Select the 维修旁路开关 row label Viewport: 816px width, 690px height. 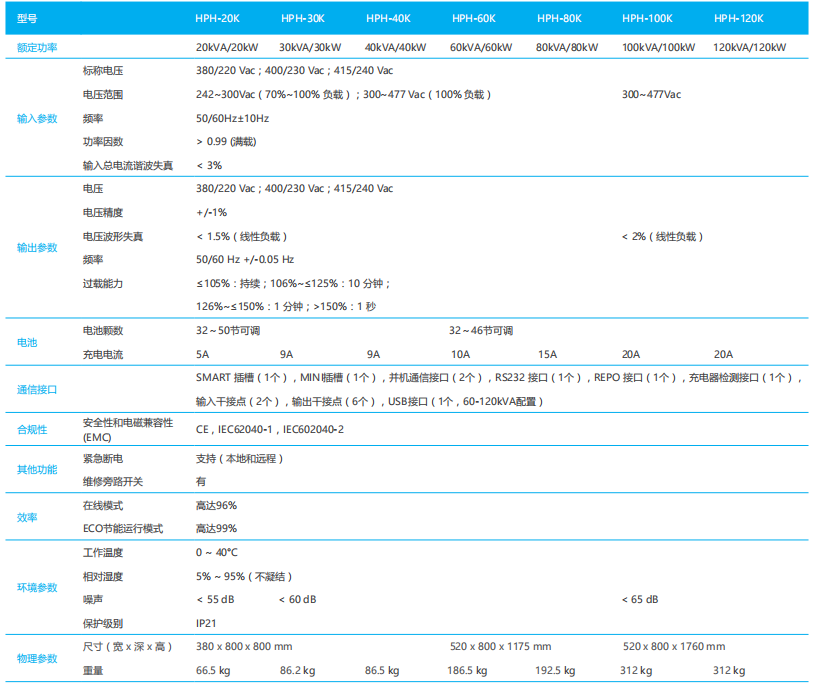click(x=113, y=482)
